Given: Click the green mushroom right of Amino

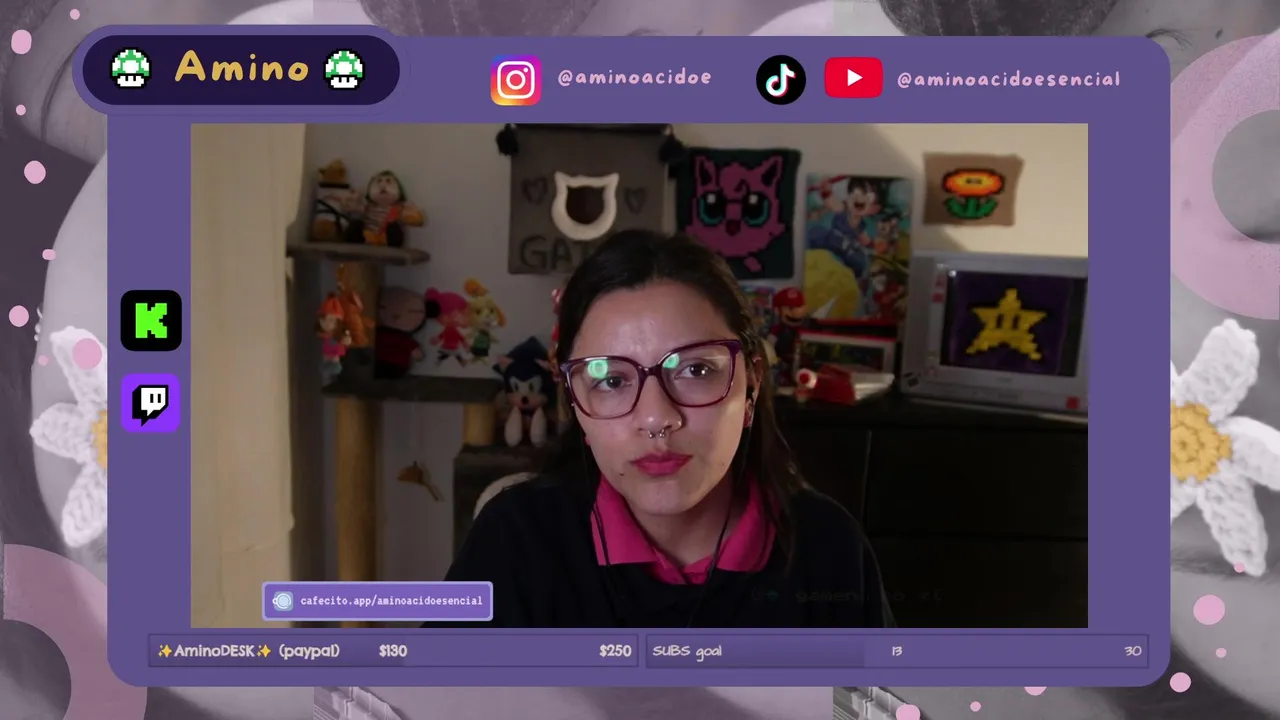Looking at the screenshot, I should (x=345, y=69).
